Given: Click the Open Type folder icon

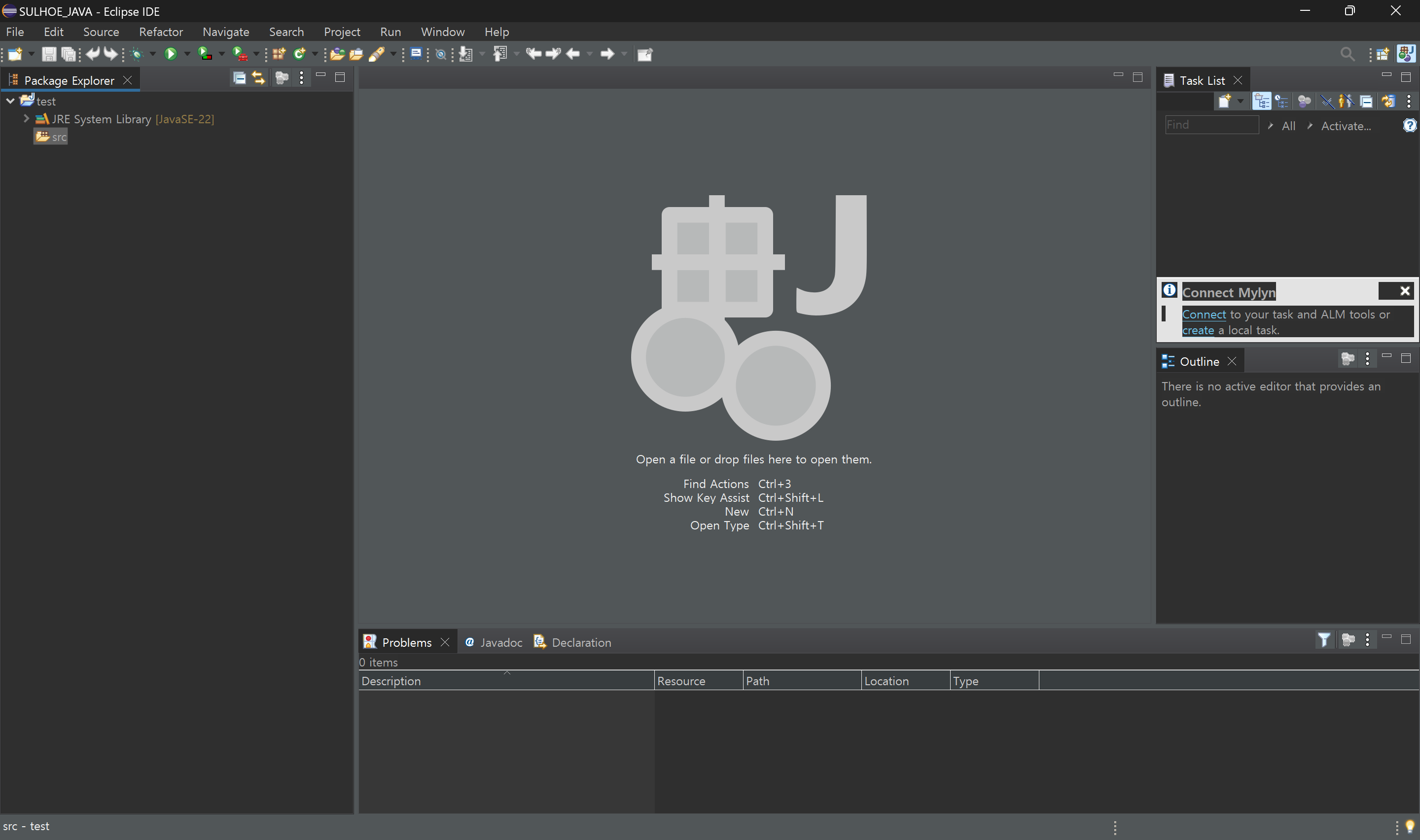Looking at the screenshot, I should (337, 54).
